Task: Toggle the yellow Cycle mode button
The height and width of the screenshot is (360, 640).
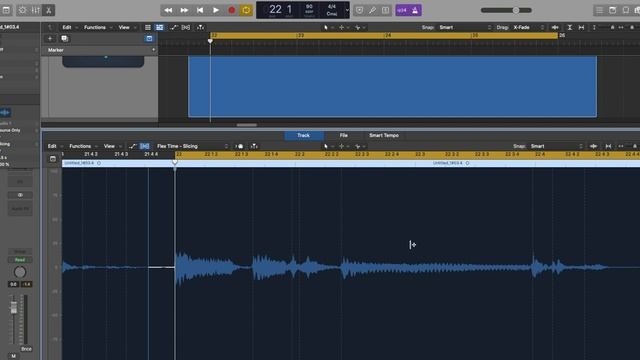Action: click(x=246, y=10)
